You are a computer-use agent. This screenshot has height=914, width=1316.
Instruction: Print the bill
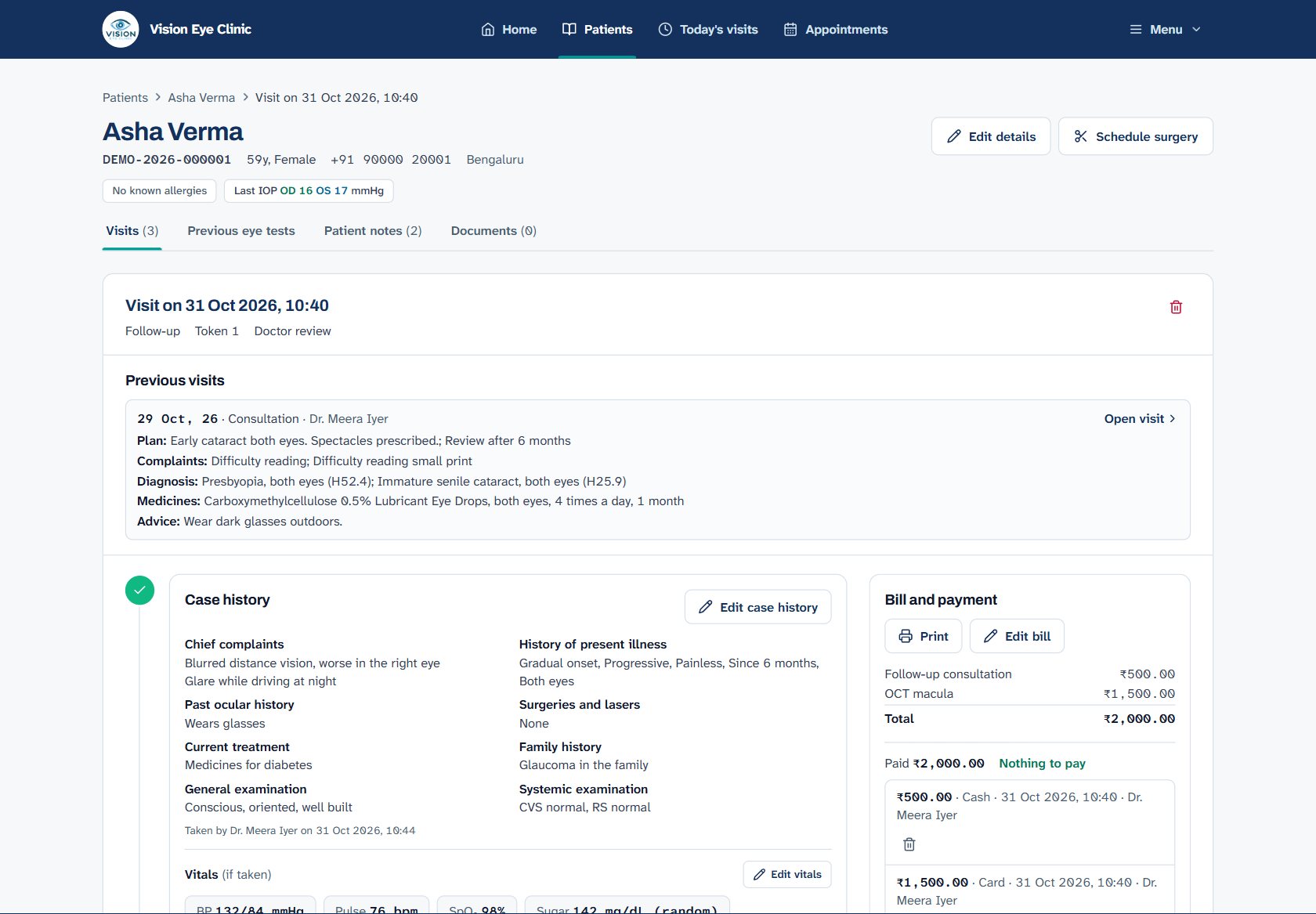(924, 636)
